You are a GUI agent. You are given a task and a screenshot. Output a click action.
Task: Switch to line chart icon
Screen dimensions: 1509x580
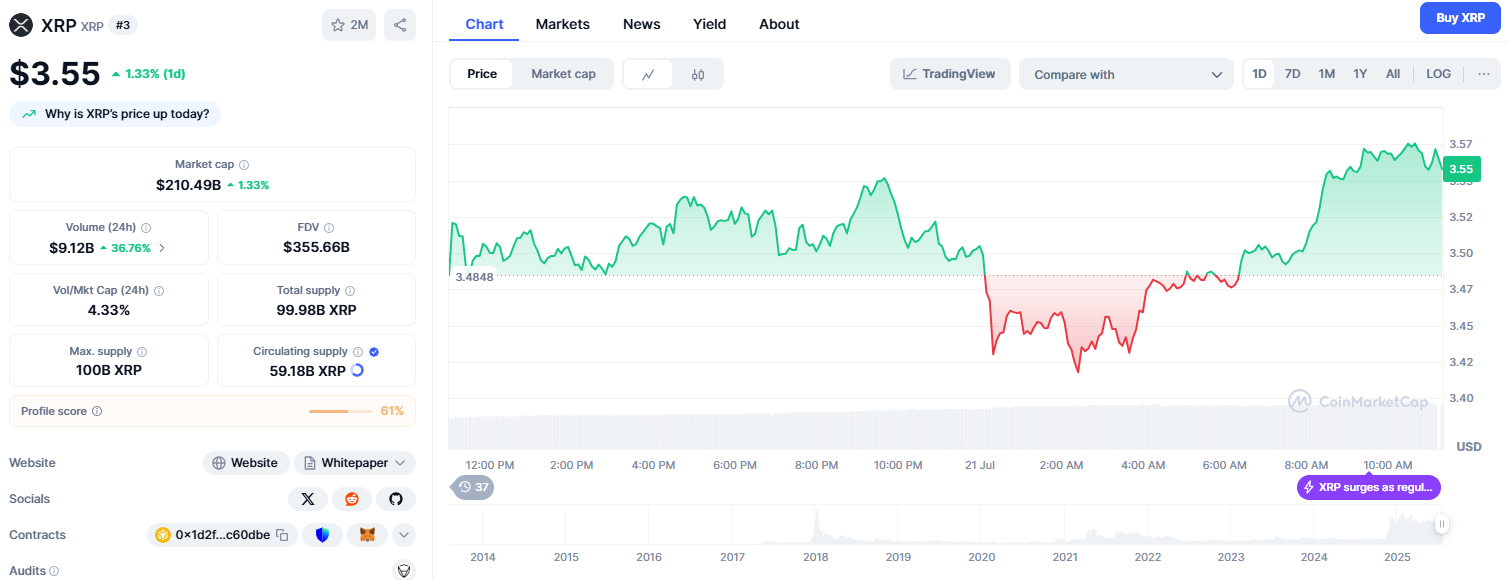pyautogui.click(x=648, y=74)
